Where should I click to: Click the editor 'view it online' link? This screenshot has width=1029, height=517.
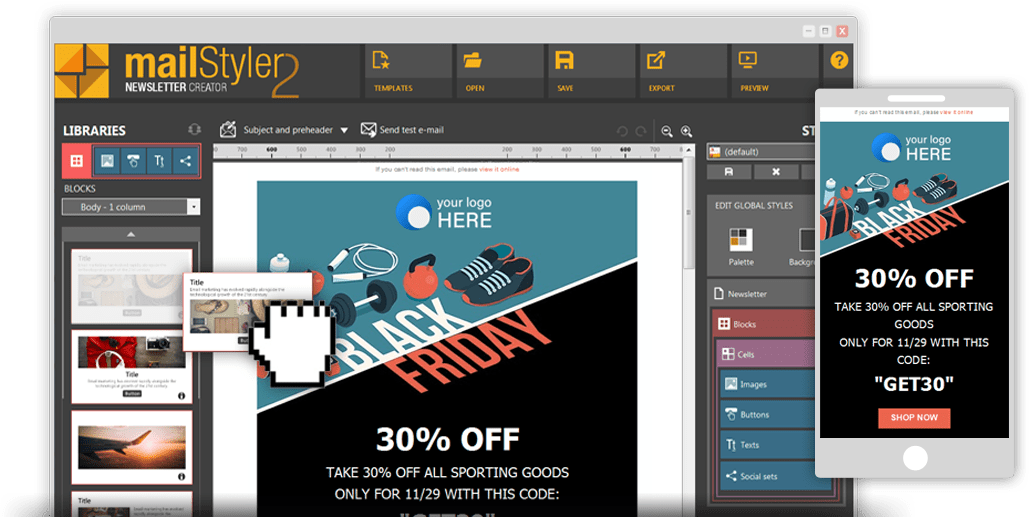[499, 169]
